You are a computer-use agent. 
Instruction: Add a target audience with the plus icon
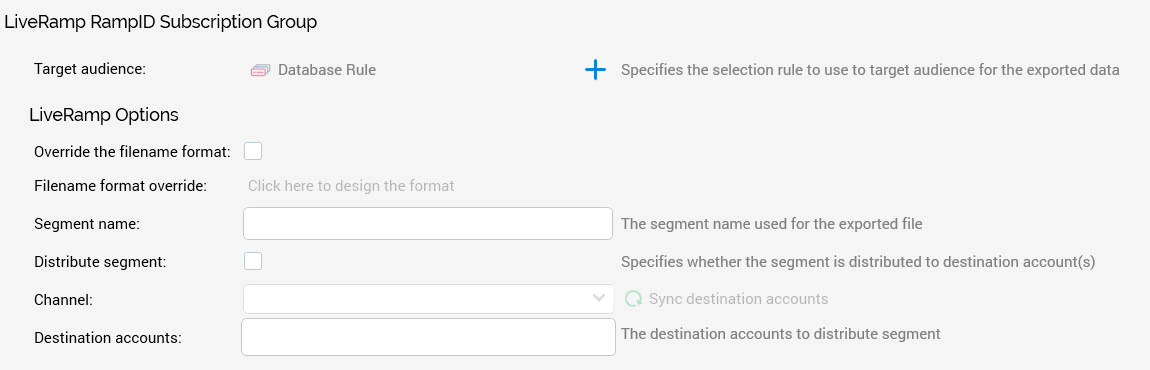tap(596, 70)
